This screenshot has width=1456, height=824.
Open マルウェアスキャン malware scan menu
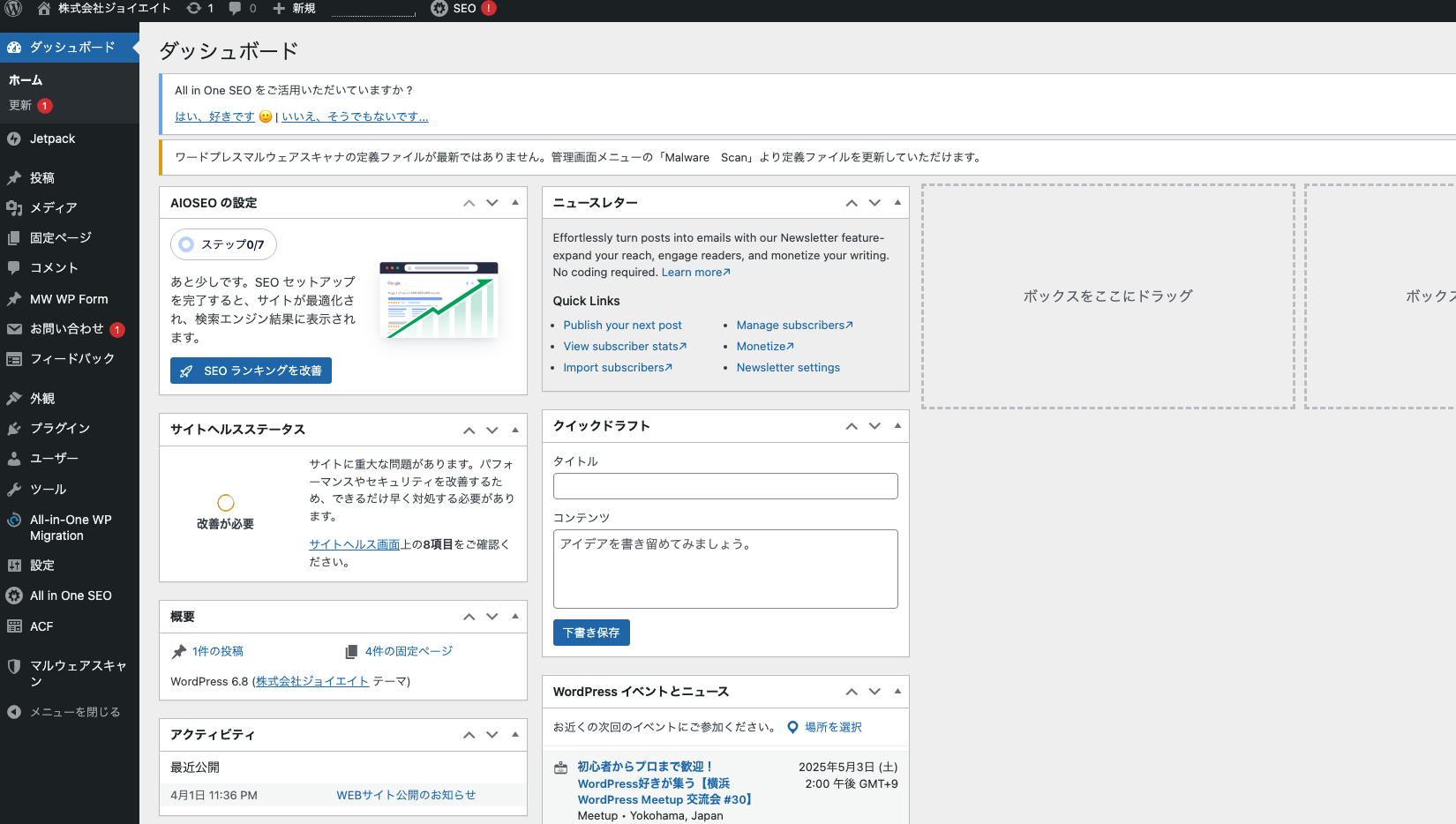click(70, 673)
